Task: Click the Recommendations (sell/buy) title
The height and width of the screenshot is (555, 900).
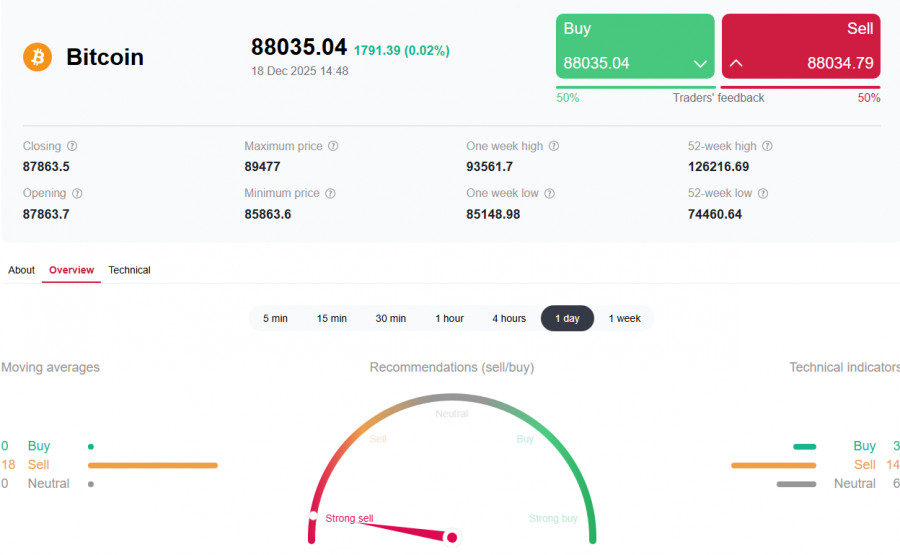Action: click(x=452, y=367)
